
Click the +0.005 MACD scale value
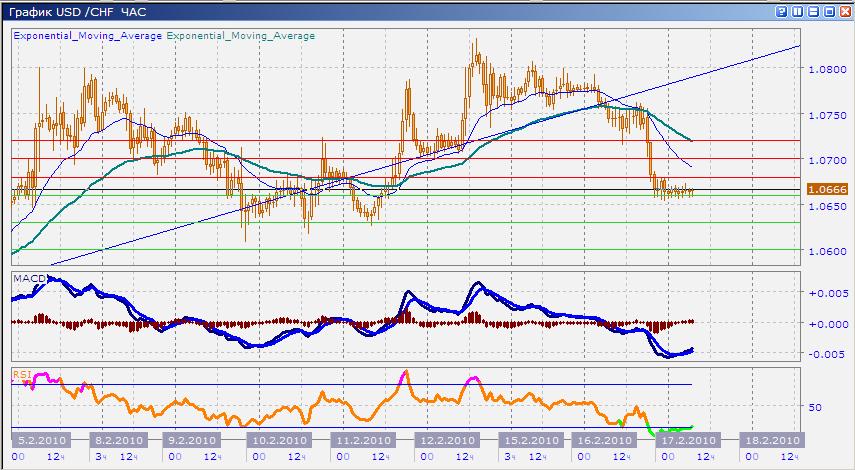[828, 293]
